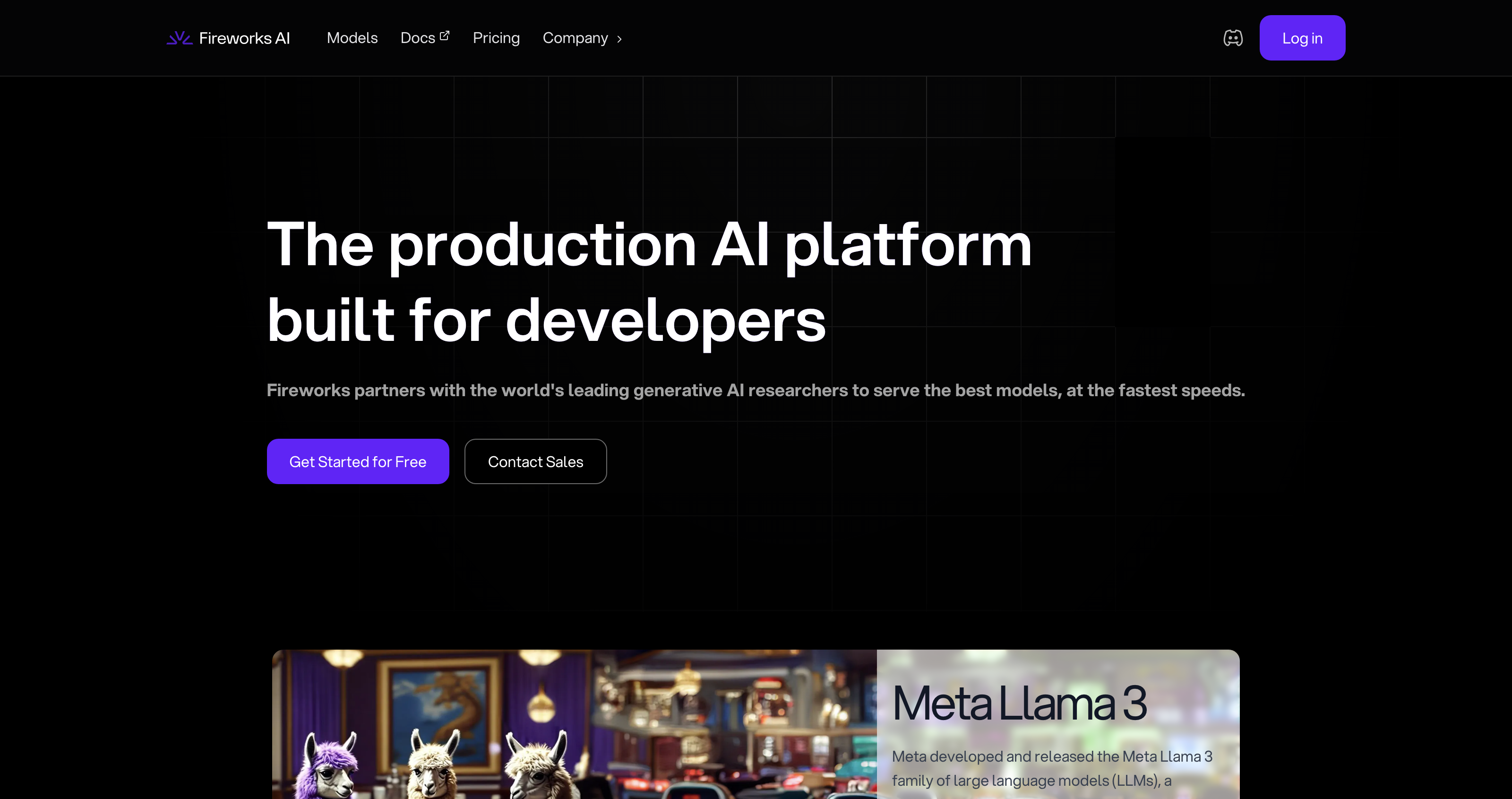1512x799 pixels.
Task: Click Get Started for Free
Action: tap(358, 461)
